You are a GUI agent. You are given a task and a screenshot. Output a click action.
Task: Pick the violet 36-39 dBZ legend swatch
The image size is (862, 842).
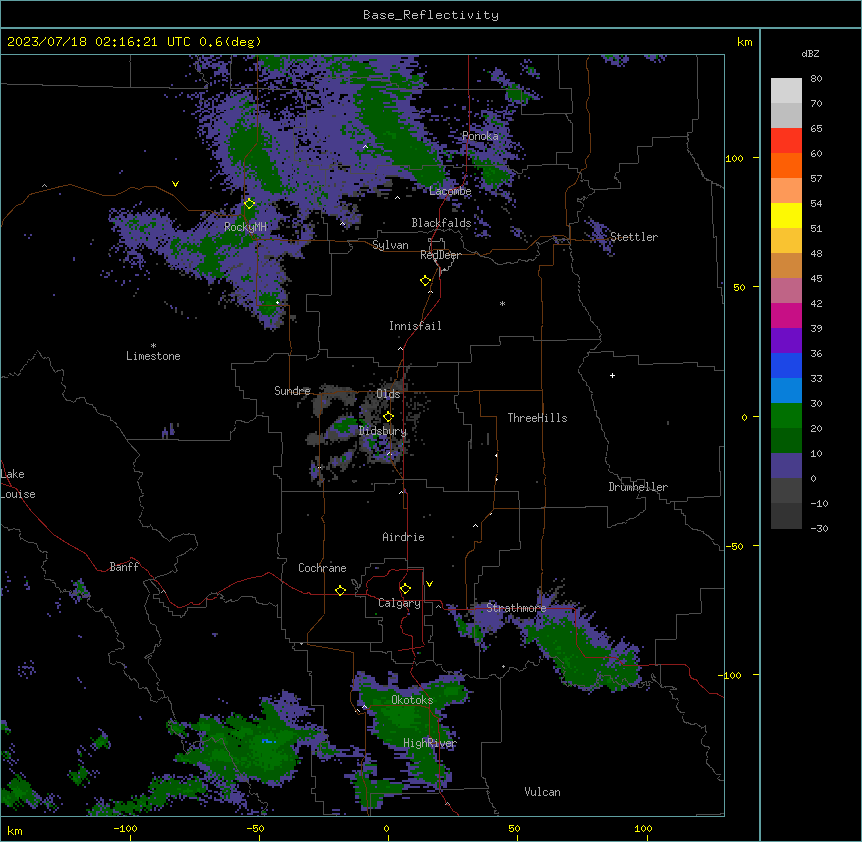pos(786,341)
